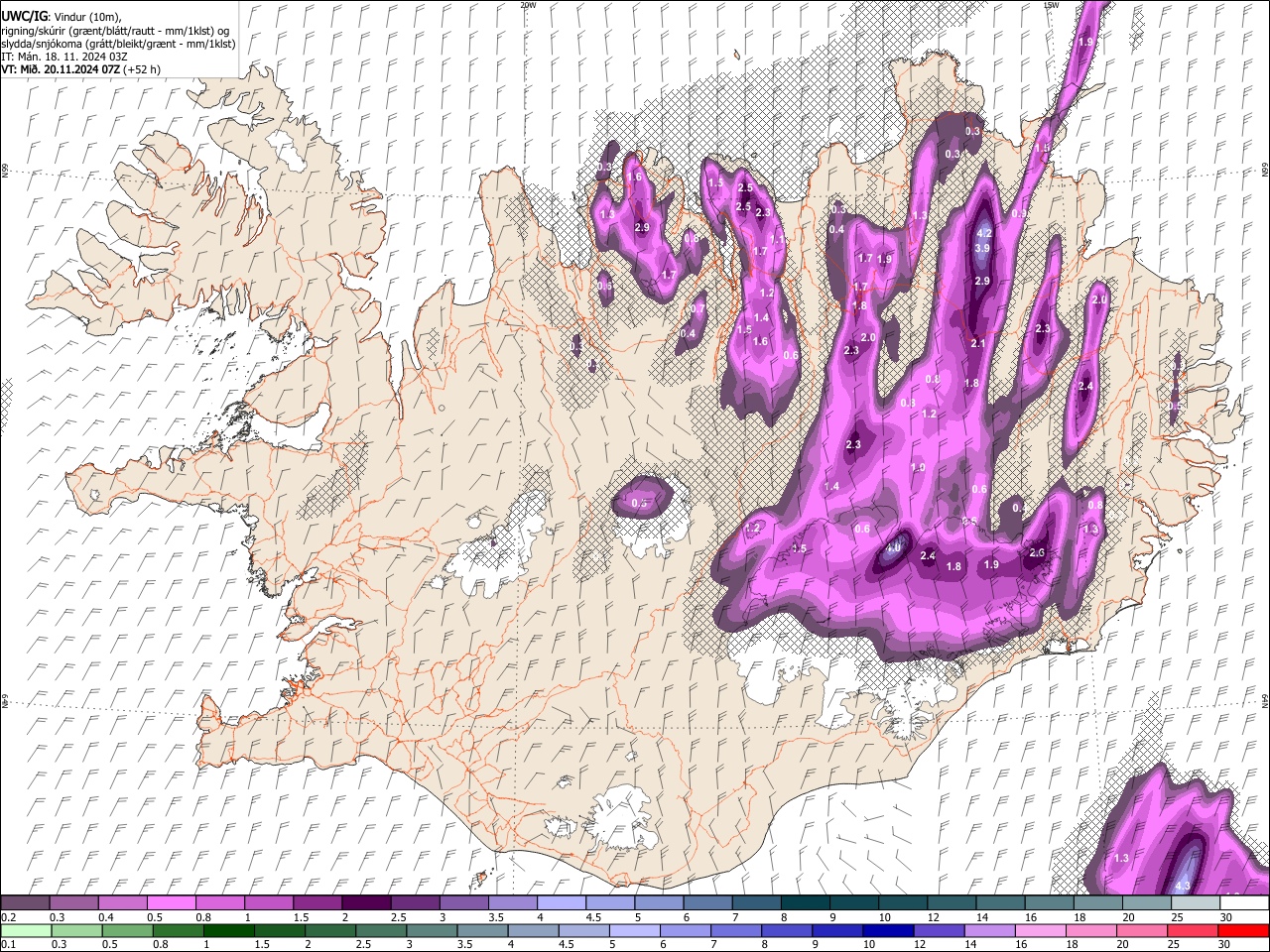1270x952 pixels.
Task: Click the 'IT: Mán. 18. 11. 2024 03Z' line
Action: [x=63, y=57]
